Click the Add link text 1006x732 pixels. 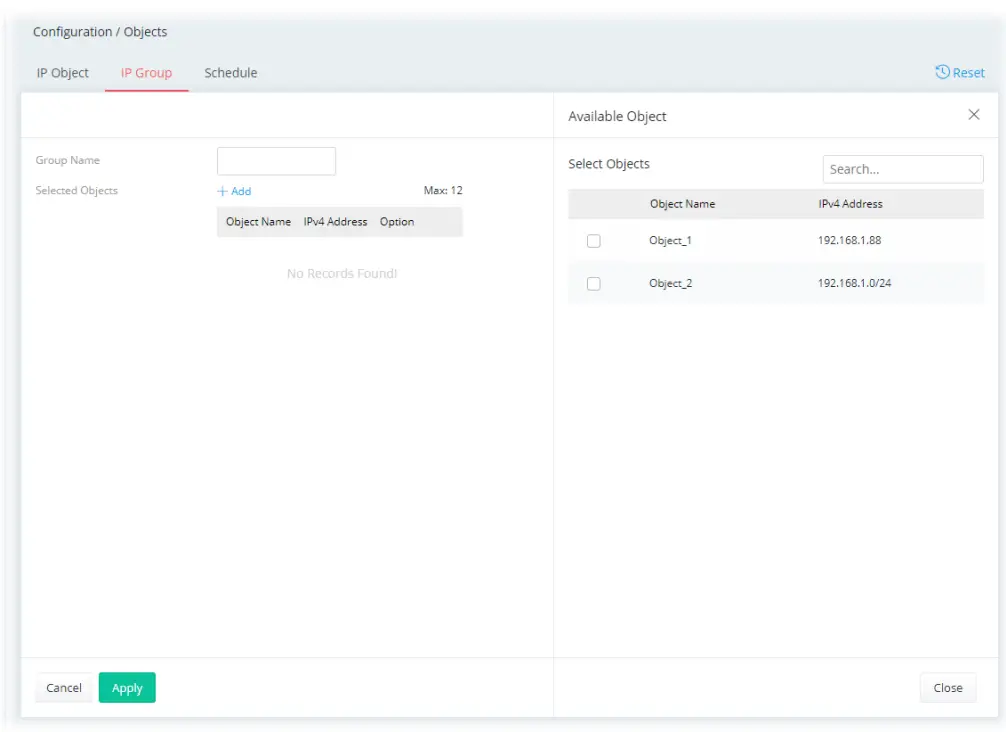241,191
